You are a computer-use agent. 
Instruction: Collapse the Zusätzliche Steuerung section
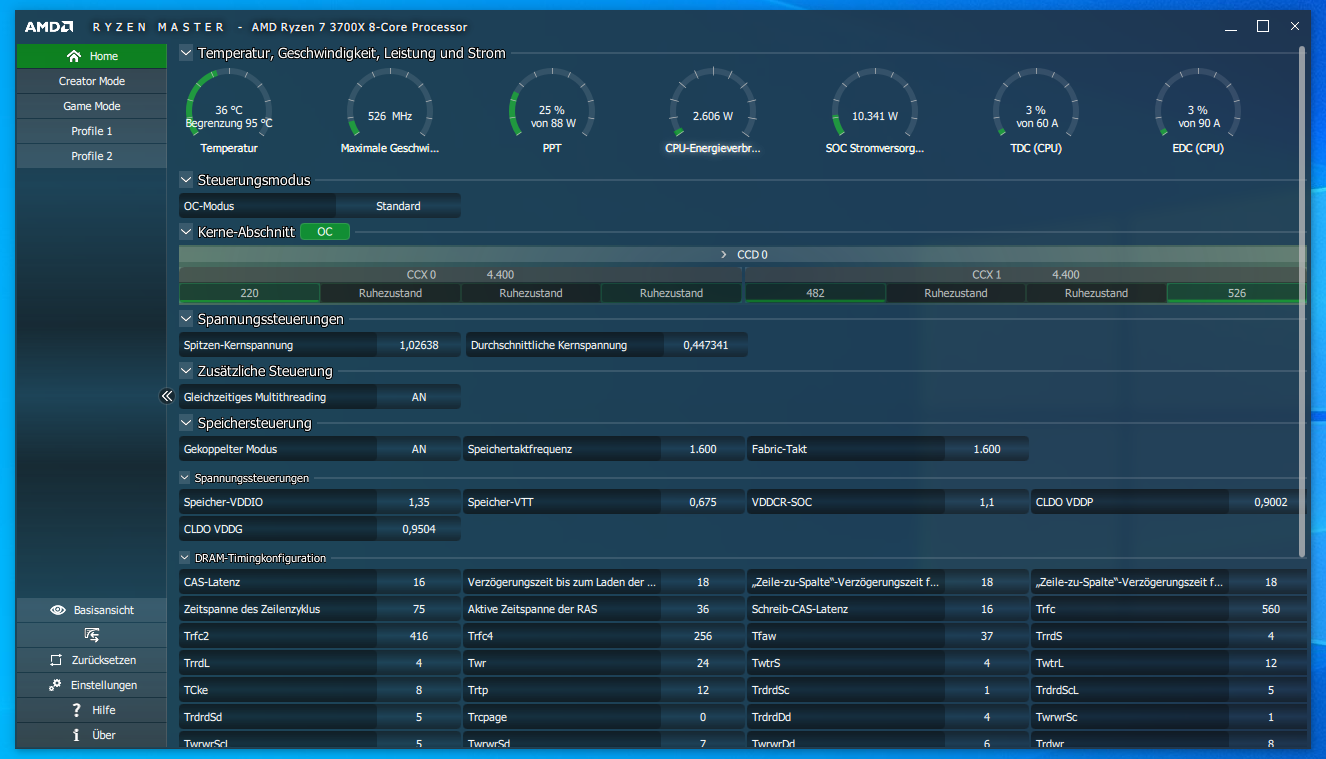pos(186,371)
